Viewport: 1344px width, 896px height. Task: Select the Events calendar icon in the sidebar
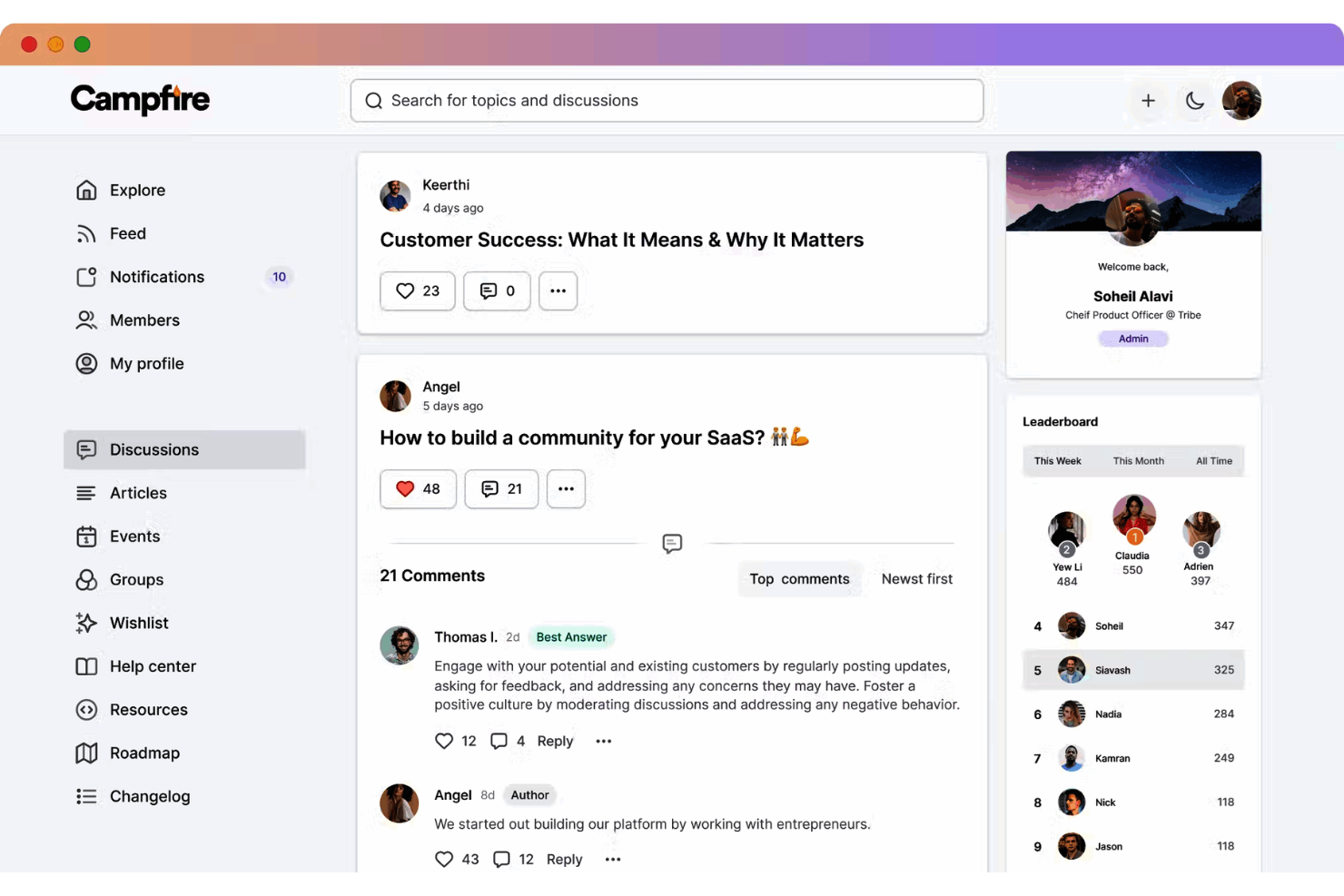click(x=86, y=537)
